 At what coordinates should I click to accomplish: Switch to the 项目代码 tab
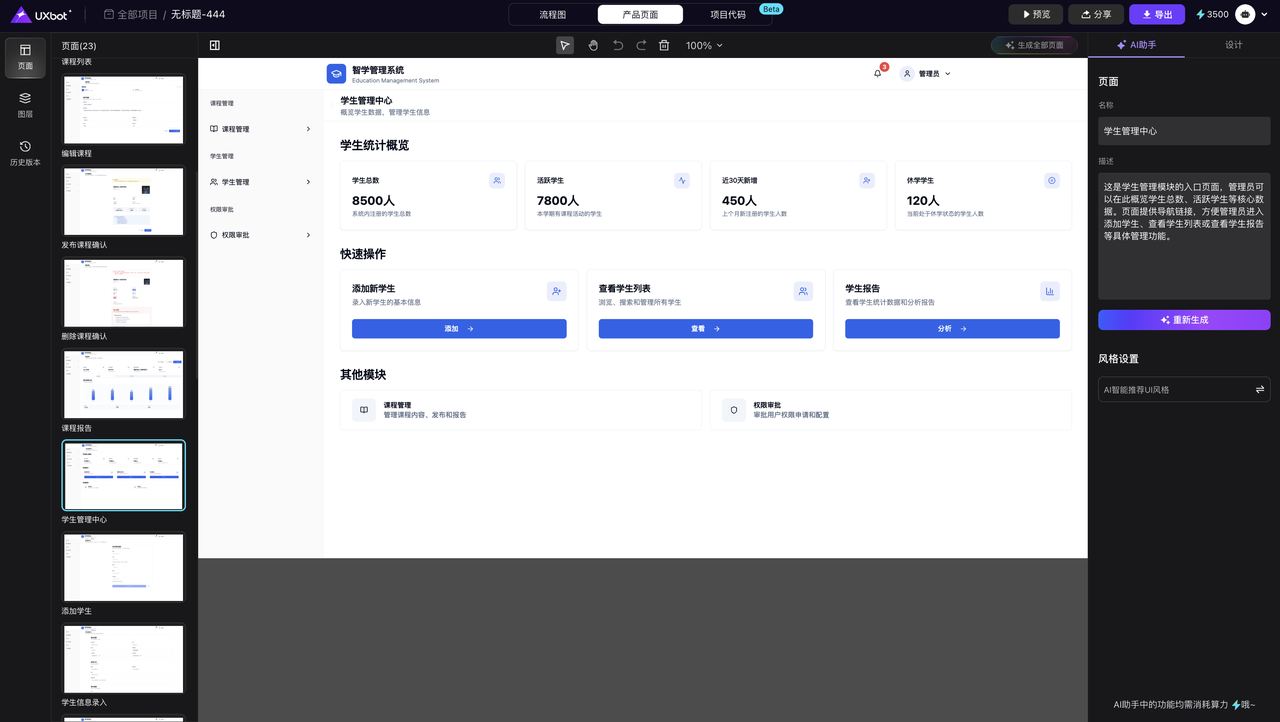728,14
